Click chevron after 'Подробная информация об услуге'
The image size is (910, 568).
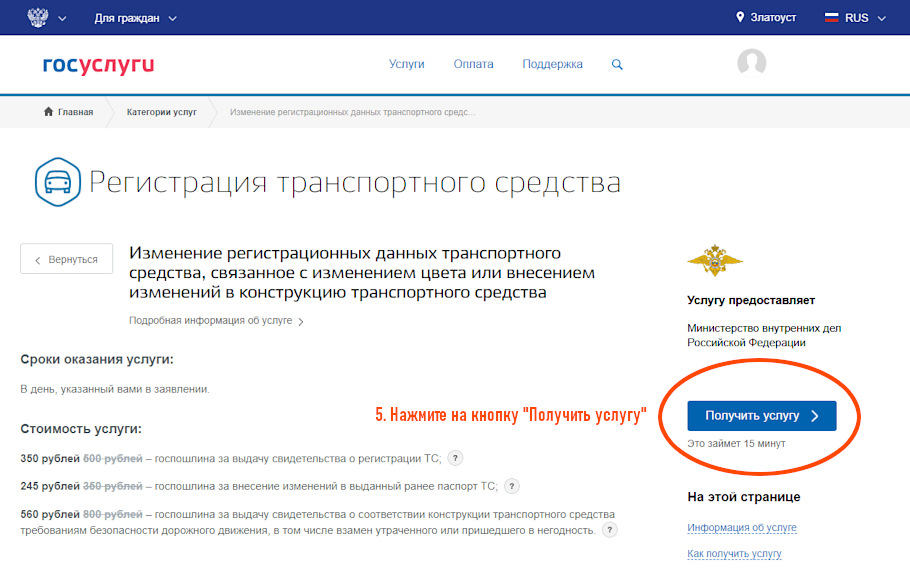tap(301, 321)
